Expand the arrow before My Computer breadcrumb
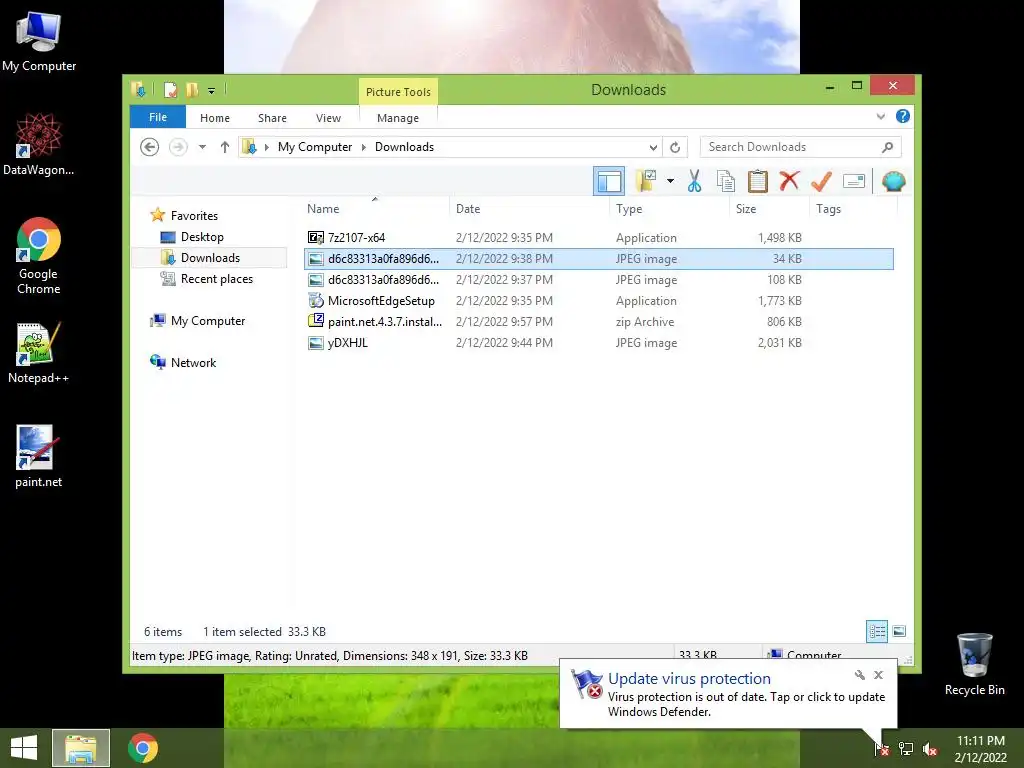1024x768 pixels. (x=266, y=148)
